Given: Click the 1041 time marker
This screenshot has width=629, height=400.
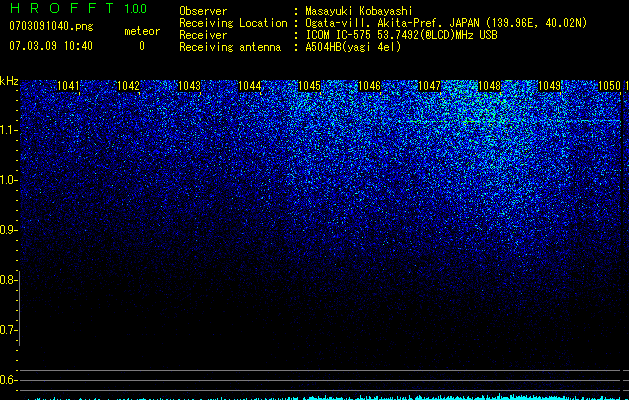Looking at the screenshot, I should 68,86.
